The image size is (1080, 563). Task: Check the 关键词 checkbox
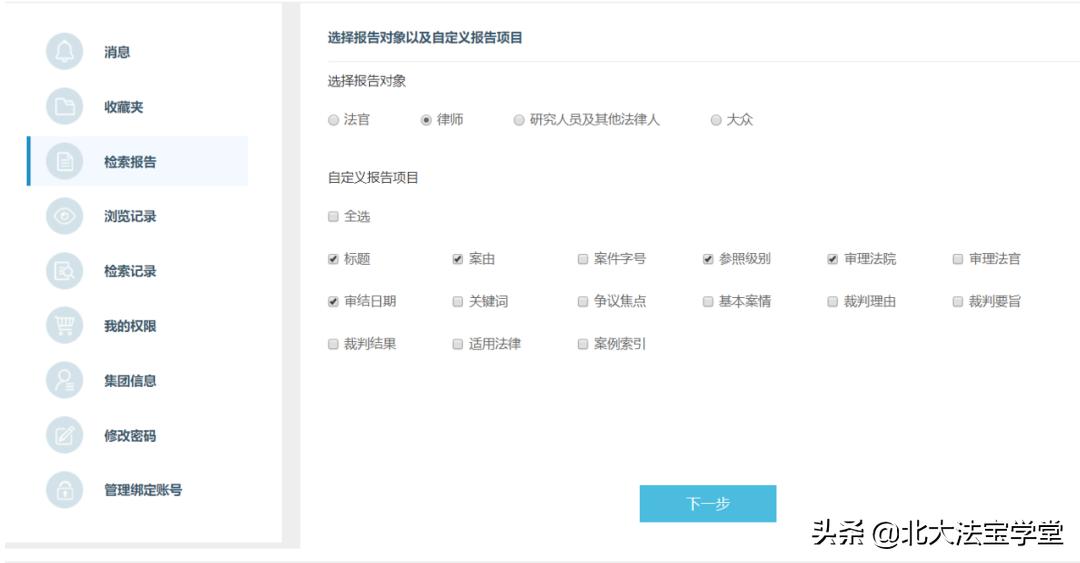click(458, 301)
